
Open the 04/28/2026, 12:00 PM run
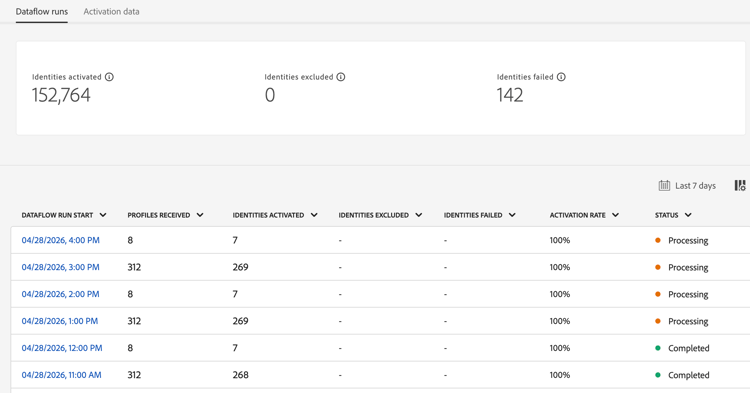[x=62, y=348]
